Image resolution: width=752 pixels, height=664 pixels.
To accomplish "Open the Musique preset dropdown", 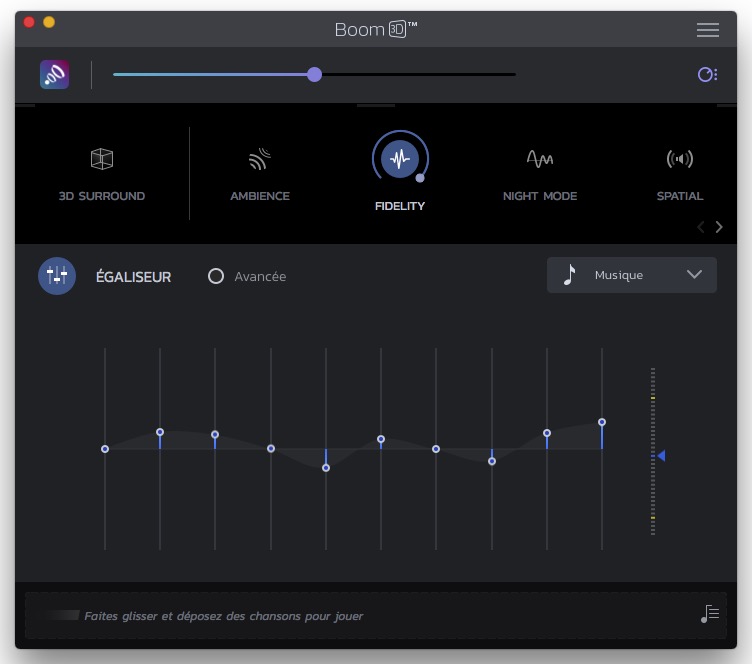I will [x=632, y=275].
